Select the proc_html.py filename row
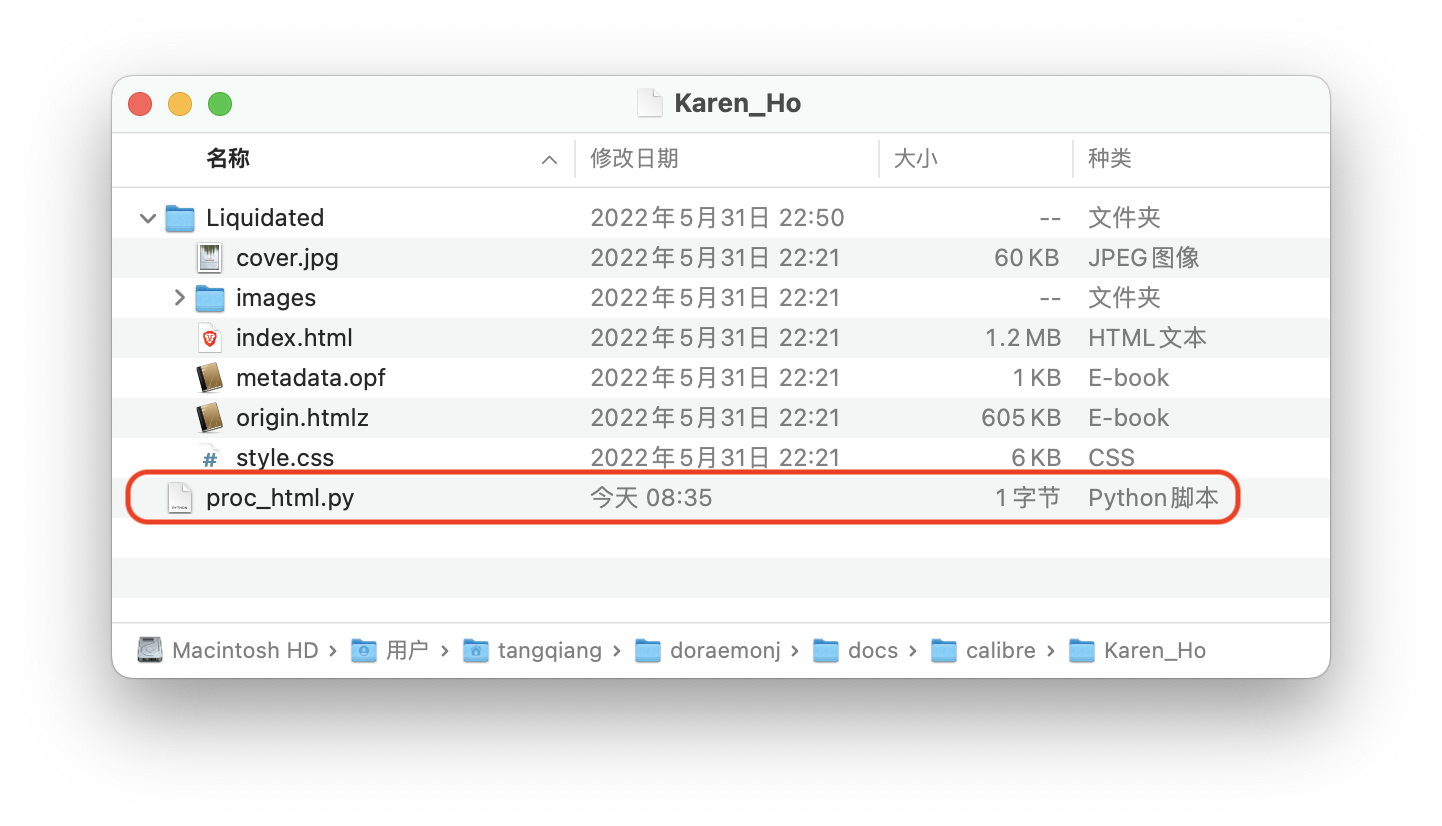 pos(278,497)
